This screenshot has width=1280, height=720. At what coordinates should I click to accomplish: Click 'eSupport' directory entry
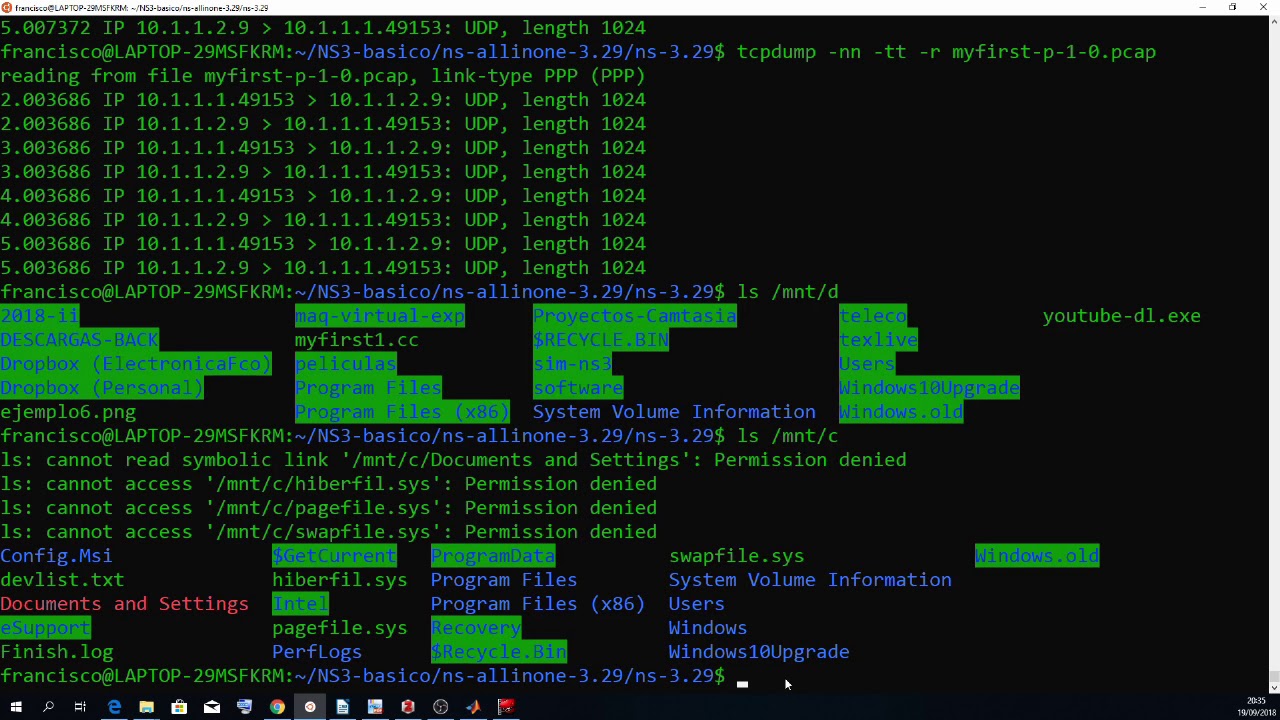[45, 628]
